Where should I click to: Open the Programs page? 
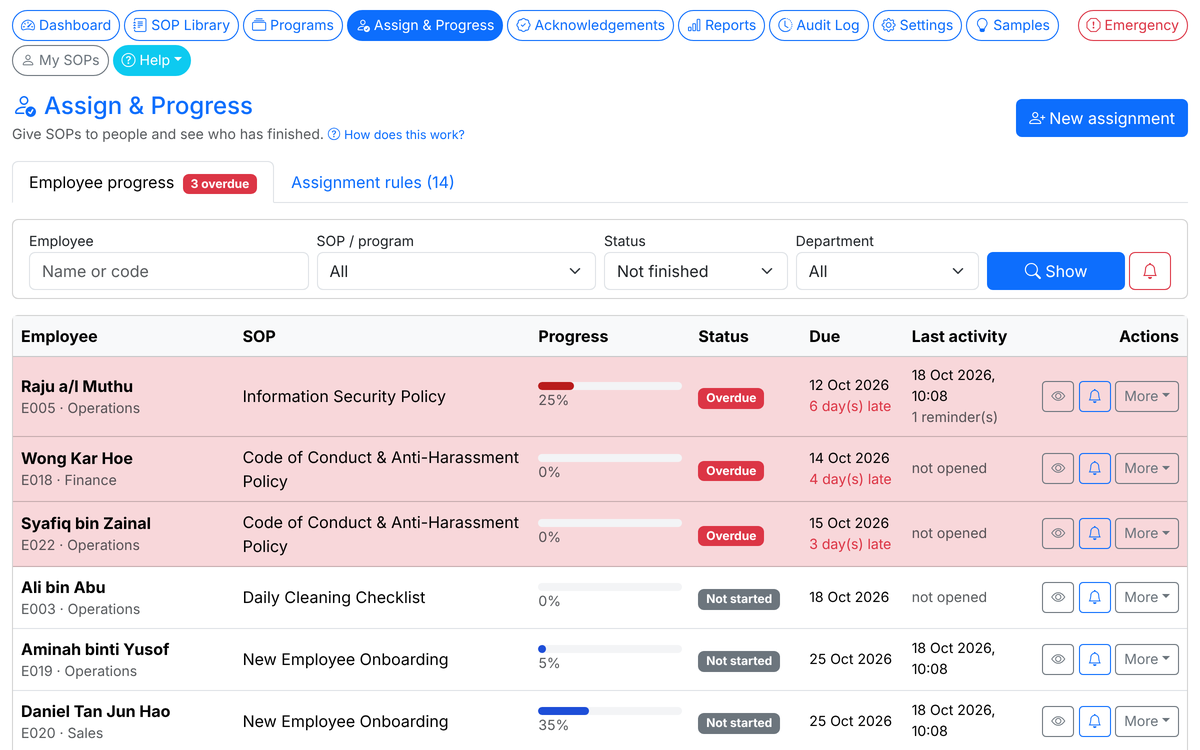click(293, 25)
